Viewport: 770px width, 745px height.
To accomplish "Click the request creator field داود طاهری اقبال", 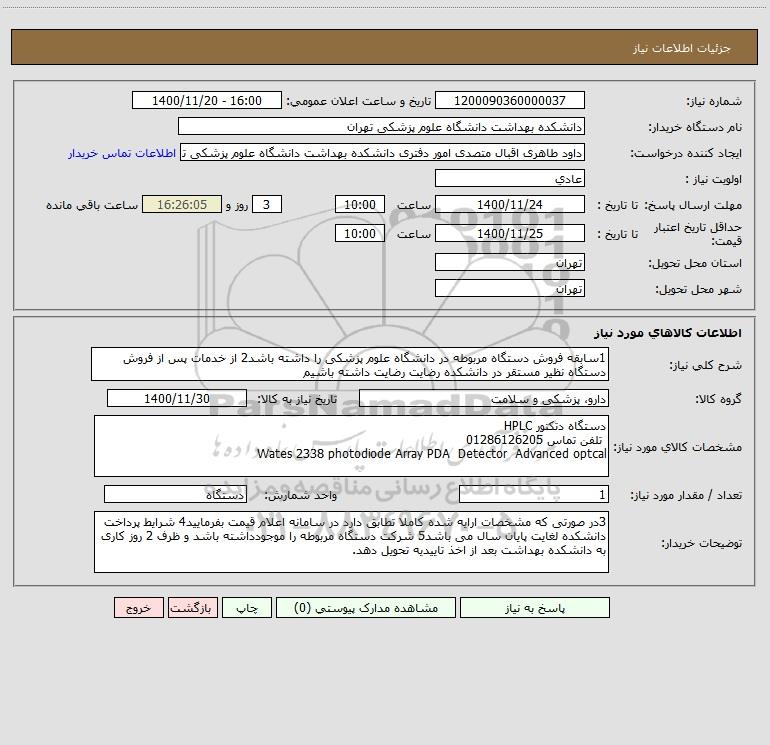I will pyautogui.click(x=383, y=152).
